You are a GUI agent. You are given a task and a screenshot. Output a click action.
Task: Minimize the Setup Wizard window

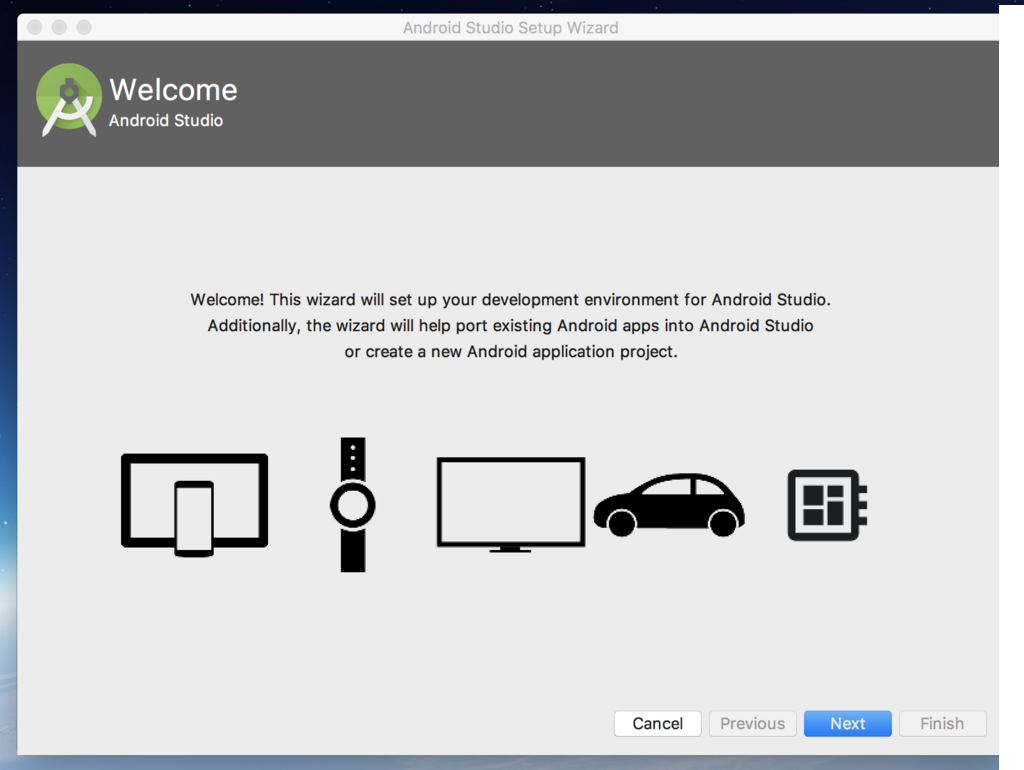59,27
